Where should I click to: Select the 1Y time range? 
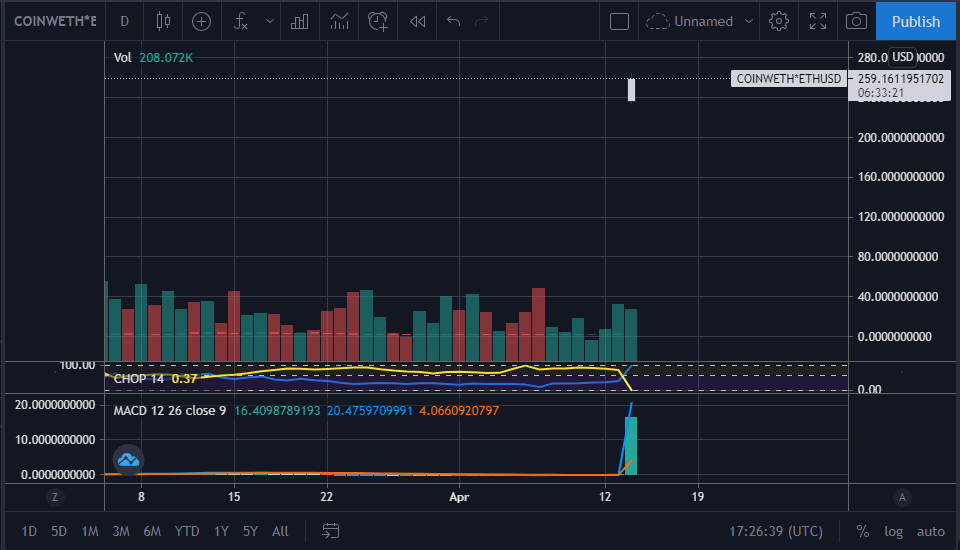(221, 531)
